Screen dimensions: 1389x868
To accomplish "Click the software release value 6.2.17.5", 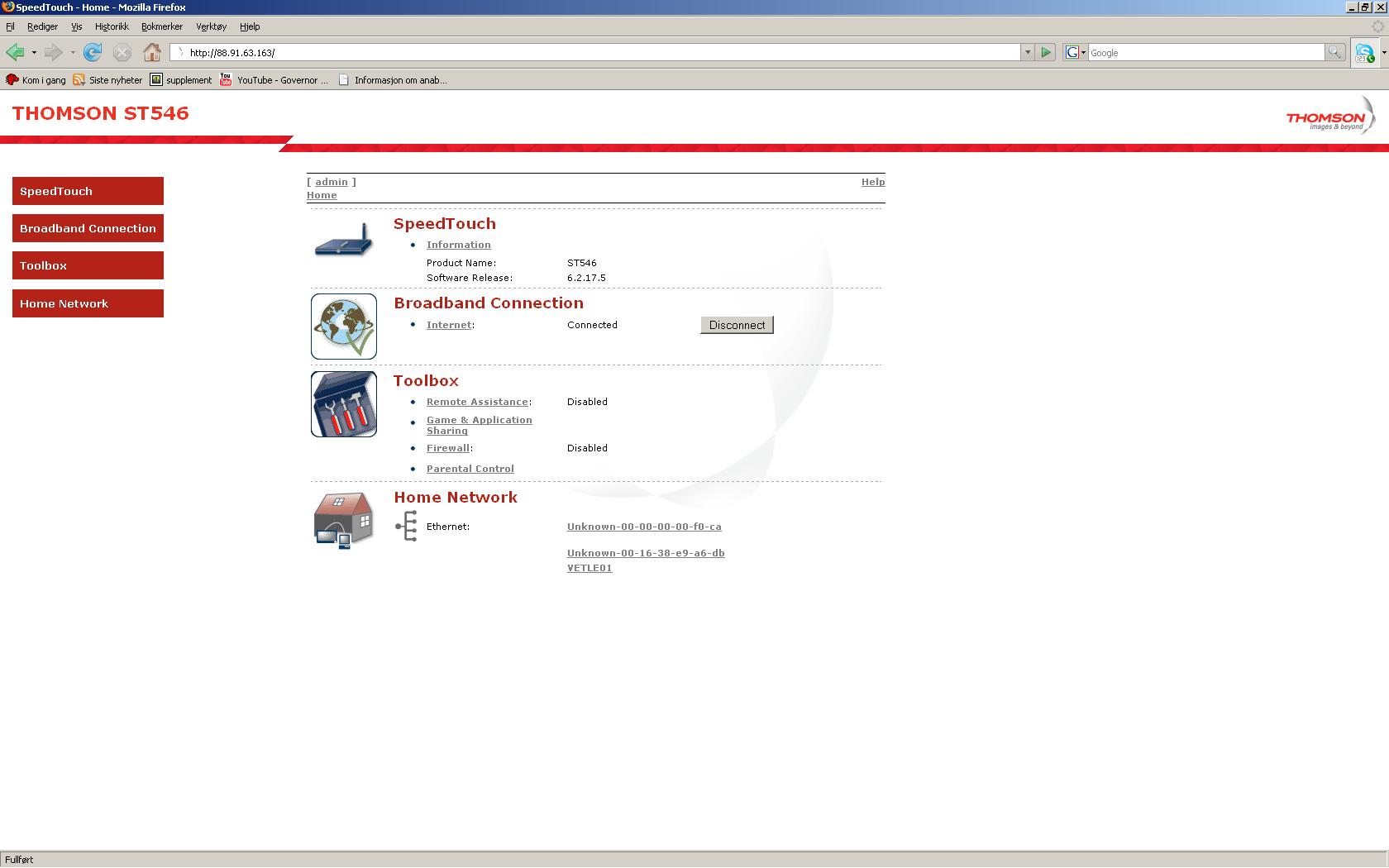I will click(586, 278).
